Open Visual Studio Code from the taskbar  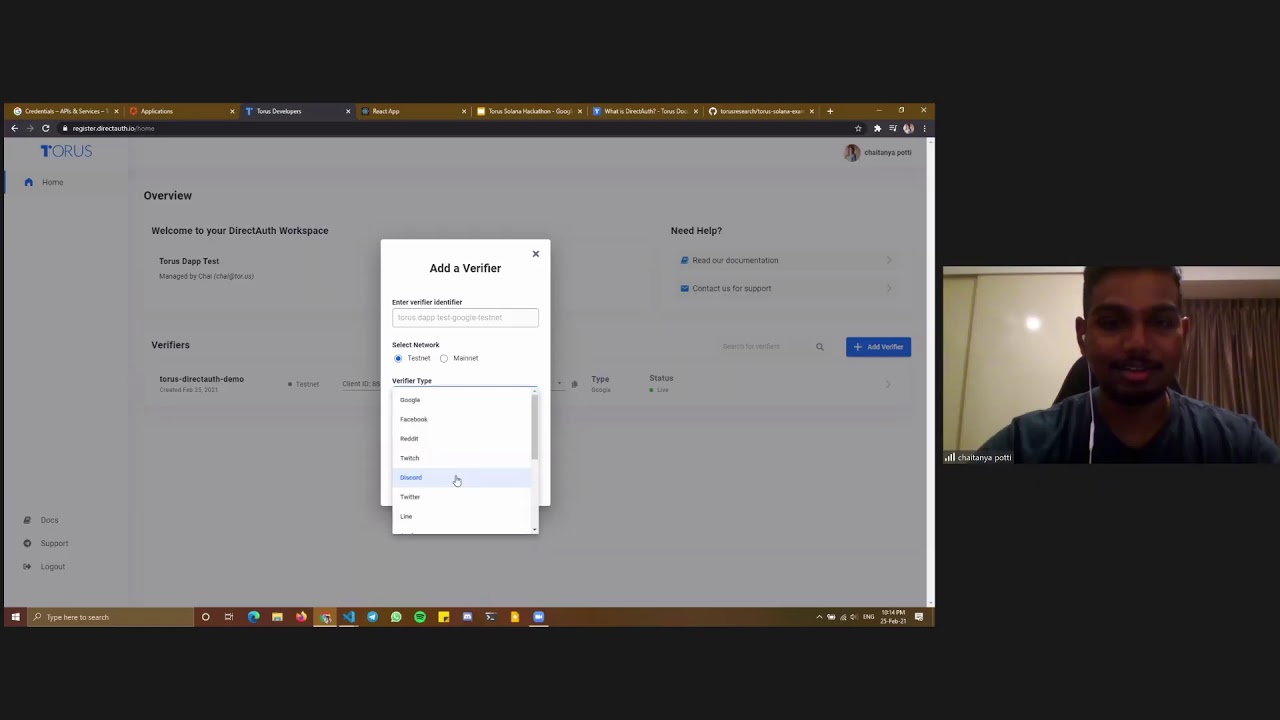click(x=349, y=617)
